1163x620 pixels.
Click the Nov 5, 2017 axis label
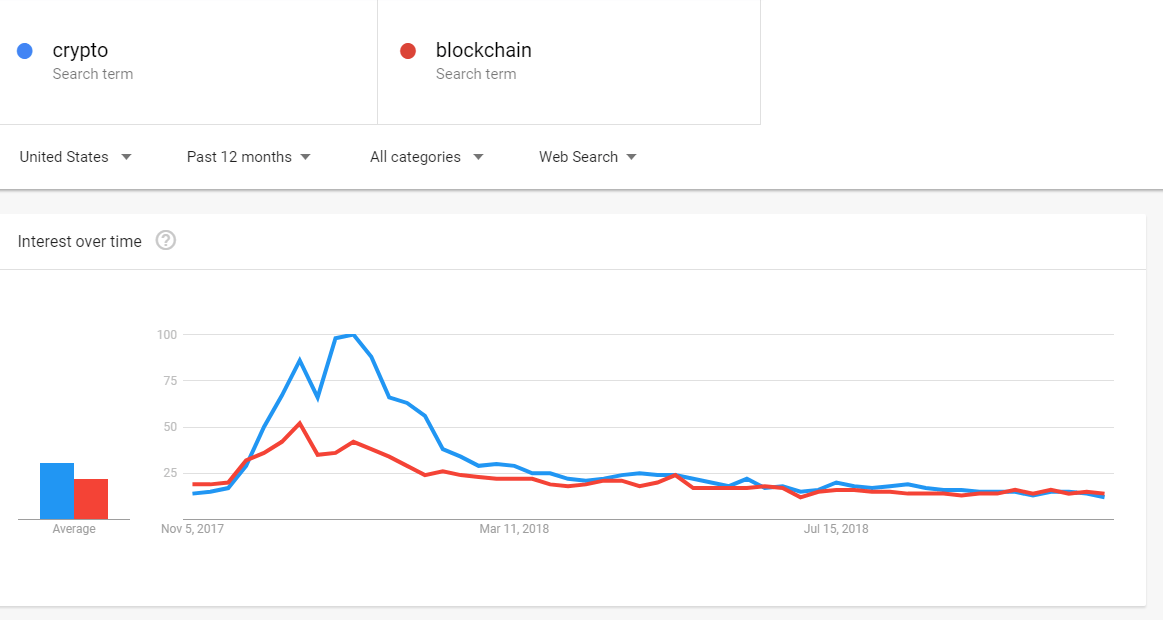(192, 529)
